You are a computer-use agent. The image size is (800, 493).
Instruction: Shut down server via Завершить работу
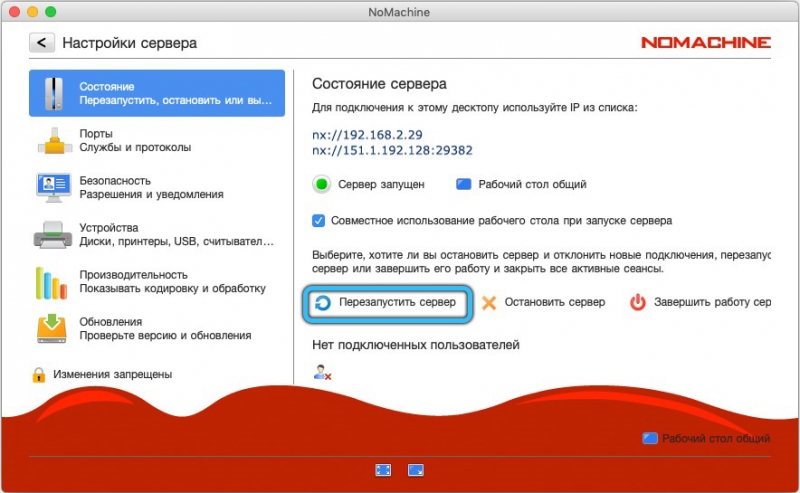click(x=700, y=303)
